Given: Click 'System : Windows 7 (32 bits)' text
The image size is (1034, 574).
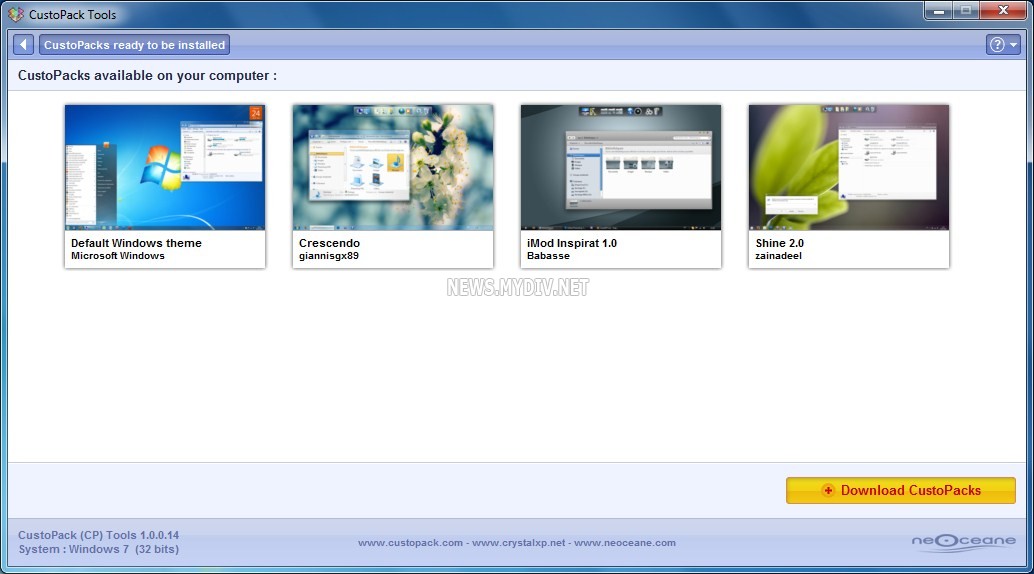Looking at the screenshot, I should pos(98,549).
